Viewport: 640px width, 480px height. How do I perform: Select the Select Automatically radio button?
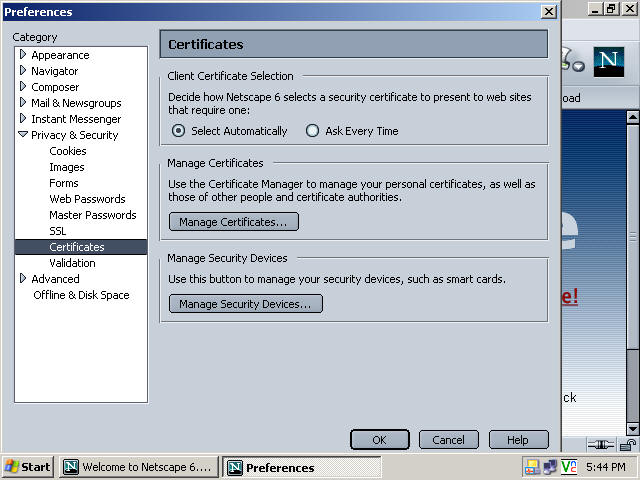178,131
